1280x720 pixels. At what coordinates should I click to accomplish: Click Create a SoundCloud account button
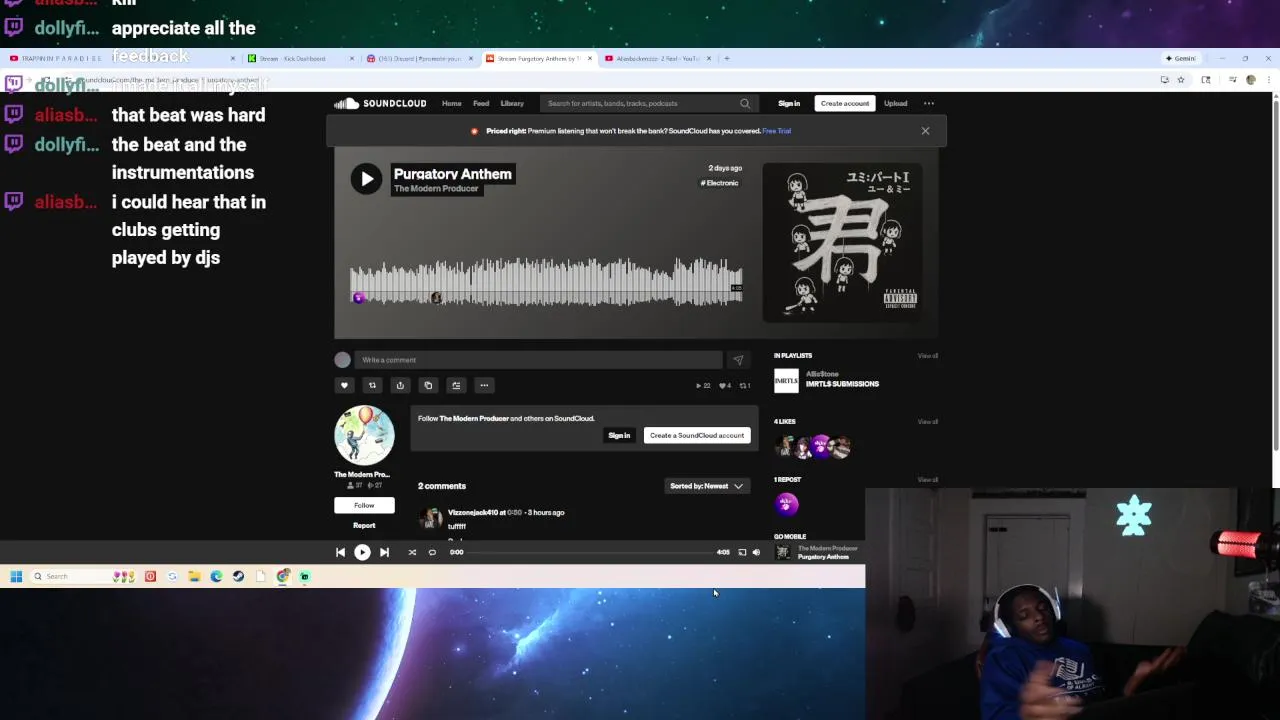click(x=697, y=435)
